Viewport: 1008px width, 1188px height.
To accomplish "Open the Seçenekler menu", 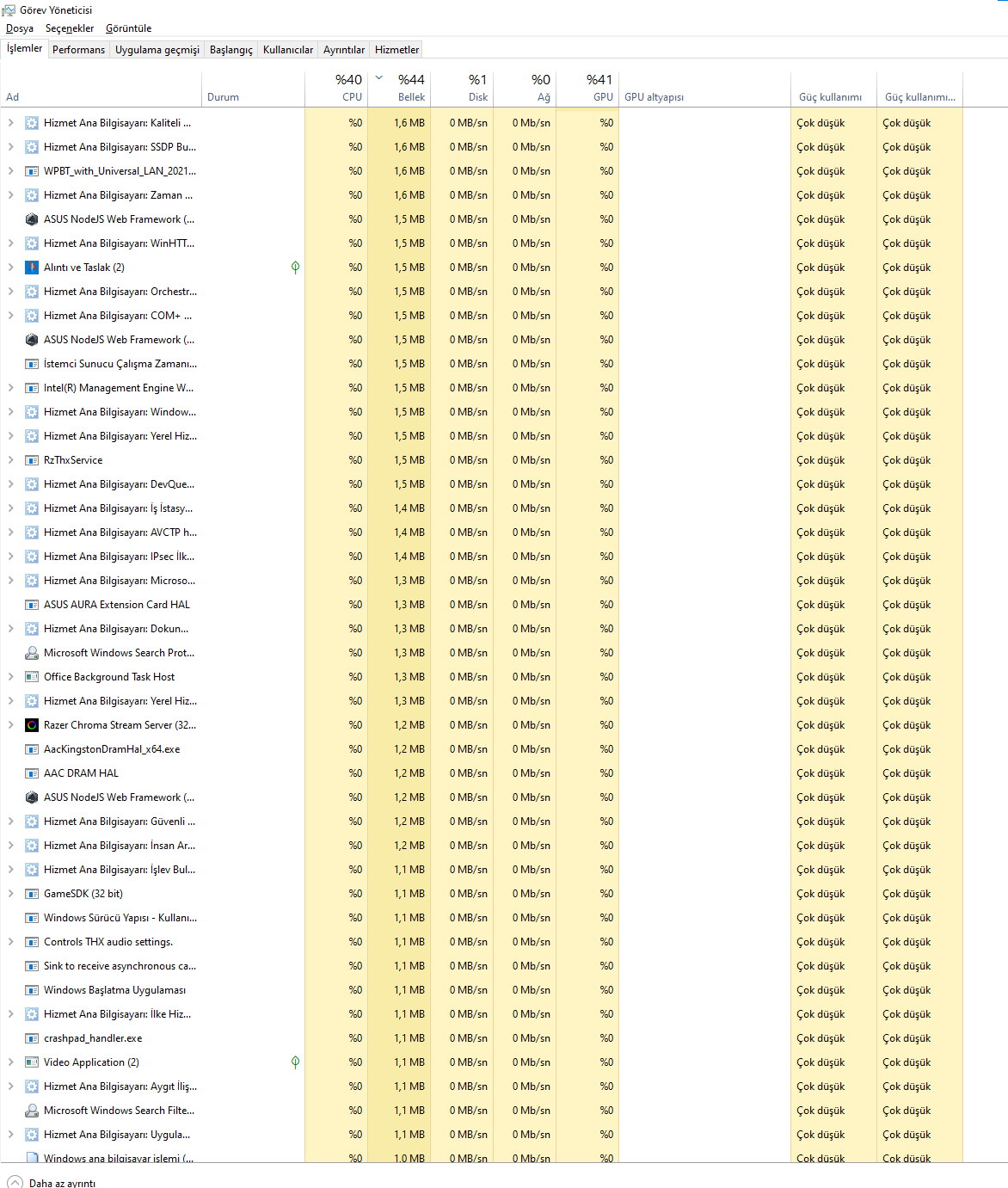I will point(70,28).
